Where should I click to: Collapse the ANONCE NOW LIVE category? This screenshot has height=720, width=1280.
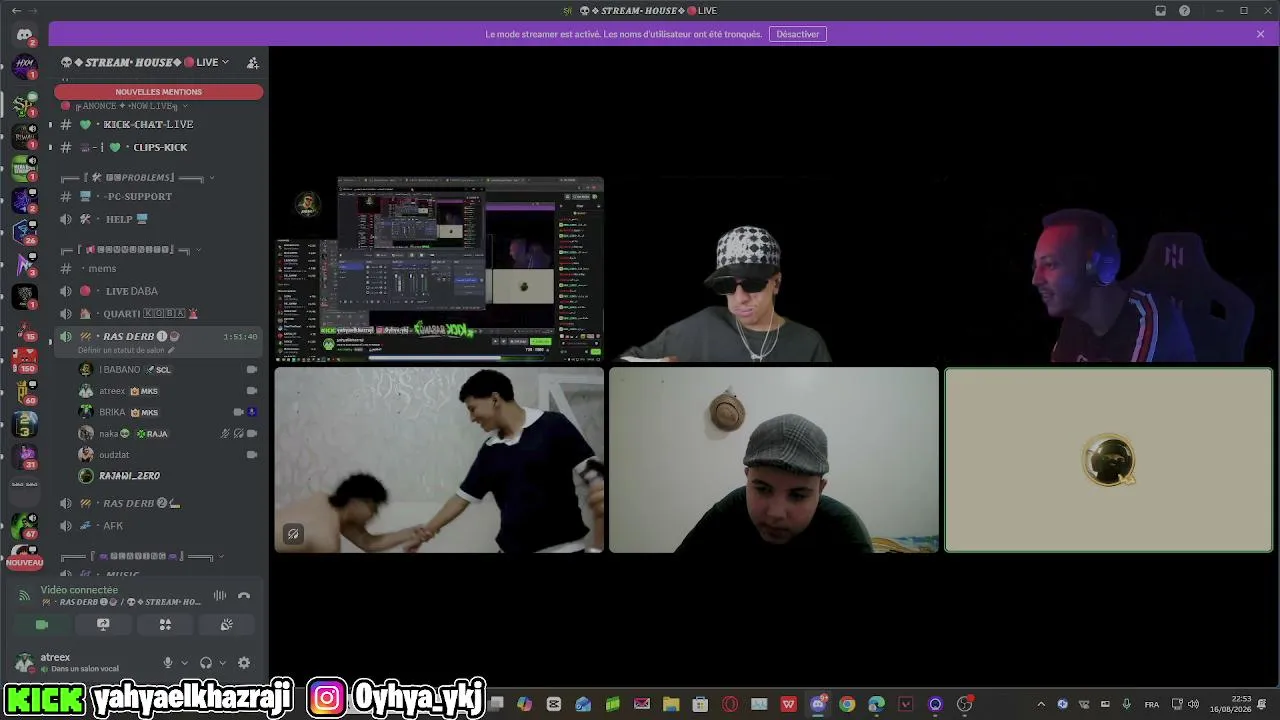(126, 106)
